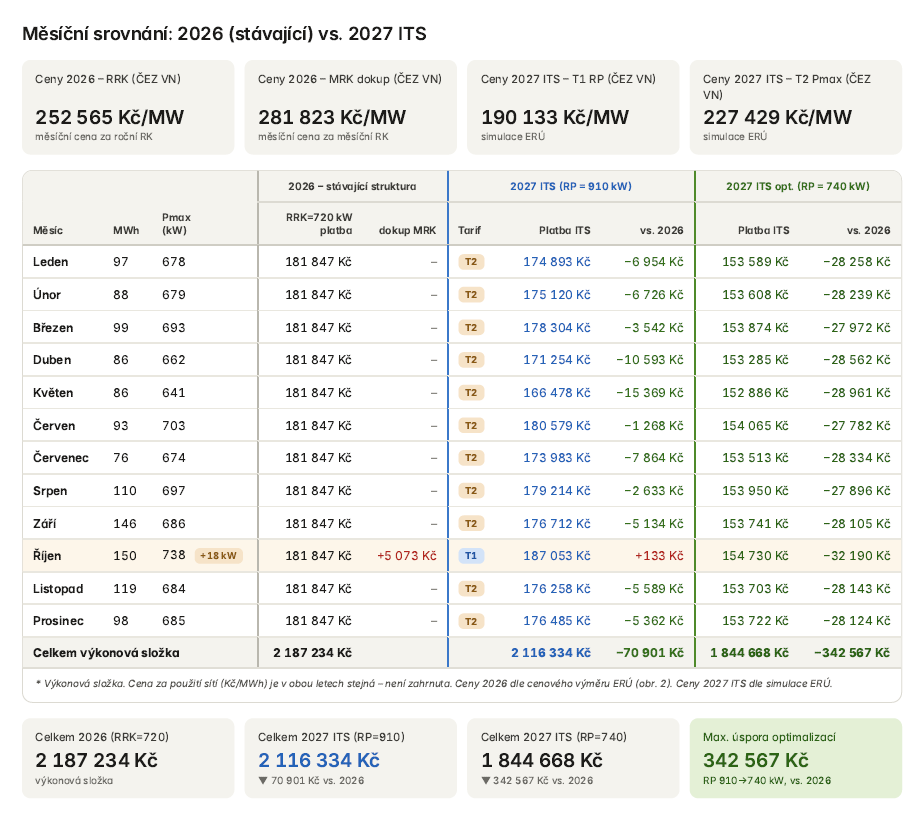The width and height of the screenshot is (924, 822).
Task: Open the Ceny 2026 – RRK price card
Action: point(128,107)
